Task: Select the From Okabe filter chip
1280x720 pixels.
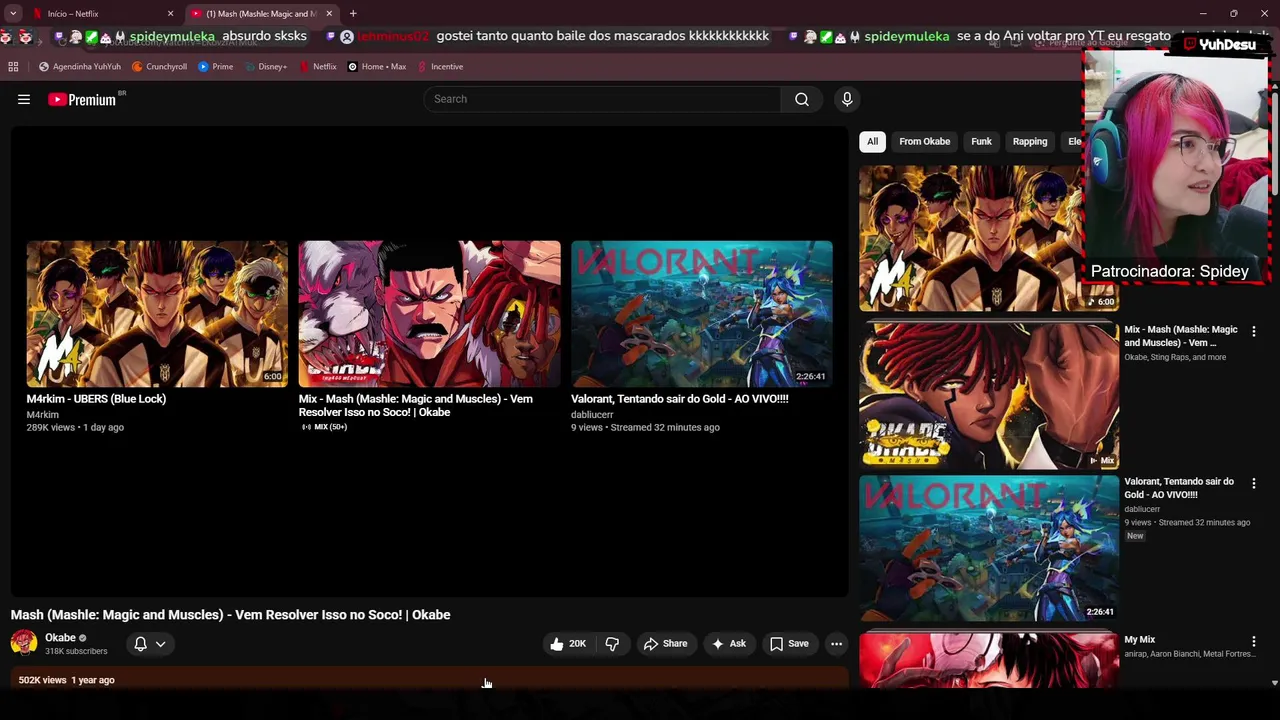Action: point(924,142)
